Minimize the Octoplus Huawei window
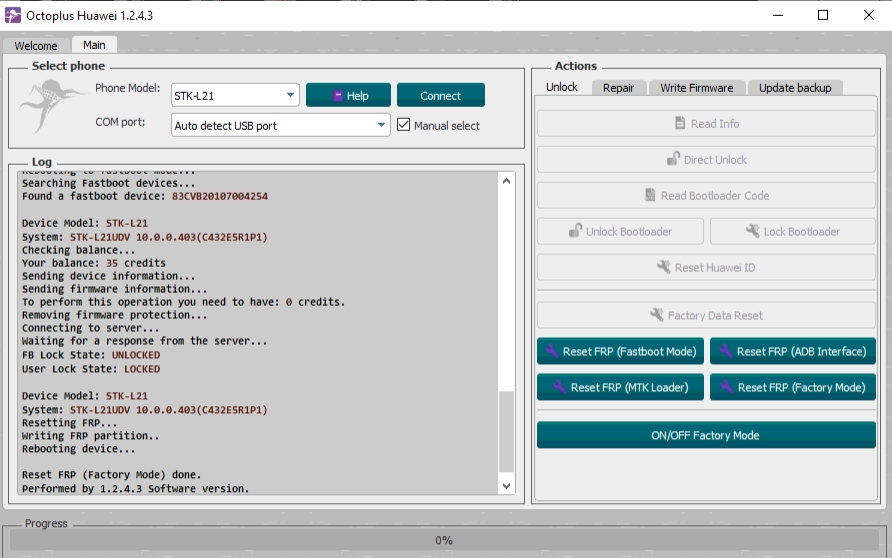Viewport: 892px width, 558px height. point(778,15)
